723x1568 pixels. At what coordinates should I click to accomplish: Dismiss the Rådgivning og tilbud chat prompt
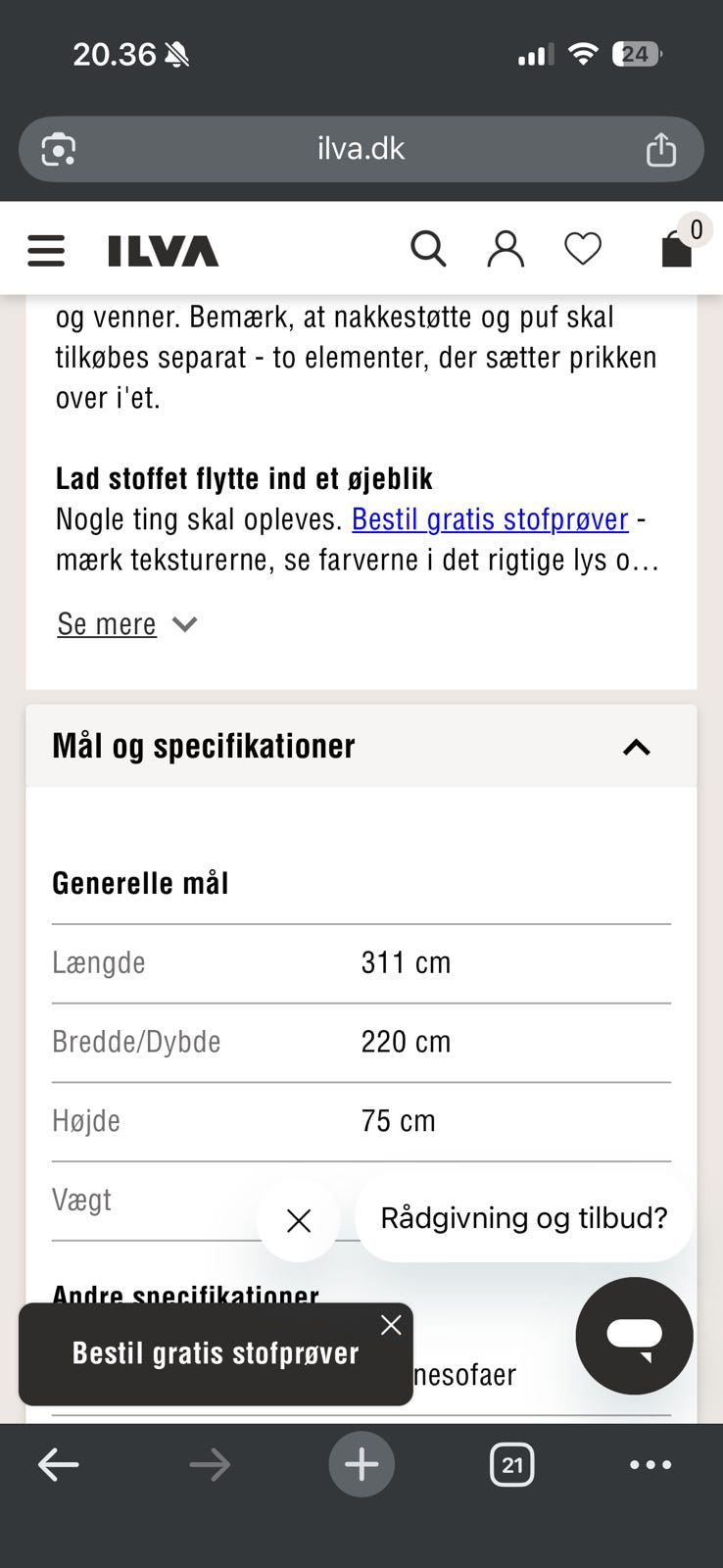point(298,1221)
